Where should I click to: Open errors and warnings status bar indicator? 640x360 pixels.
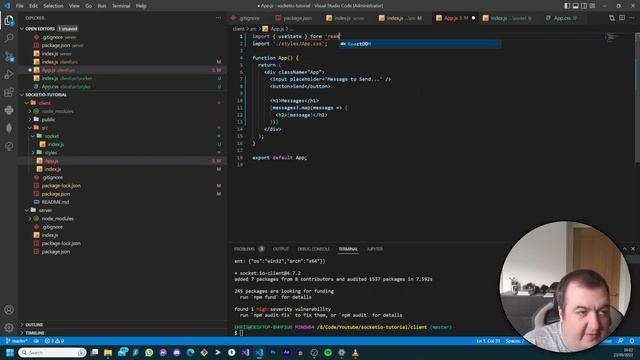click(54, 341)
